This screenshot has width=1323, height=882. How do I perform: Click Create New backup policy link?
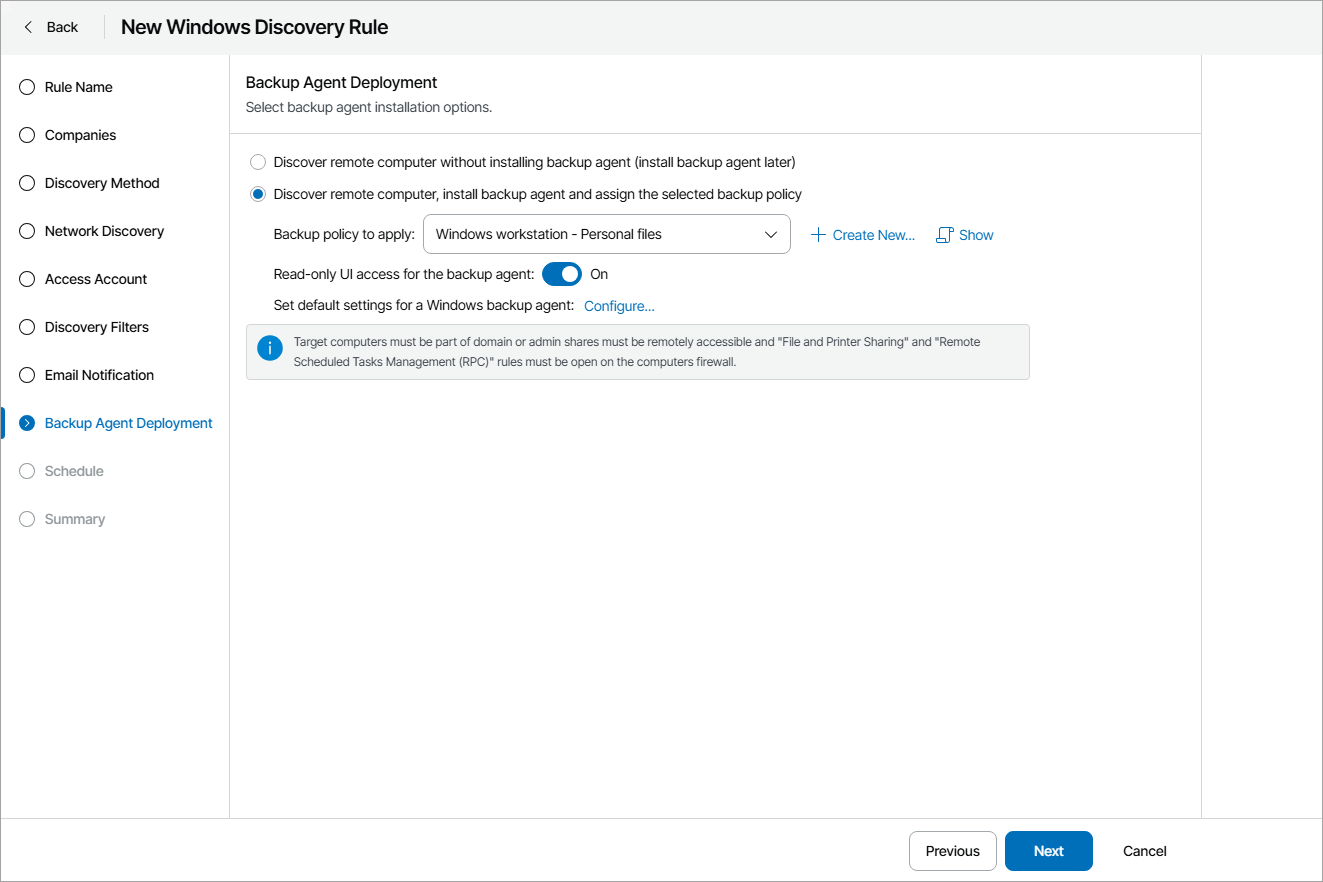tap(872, 234)
